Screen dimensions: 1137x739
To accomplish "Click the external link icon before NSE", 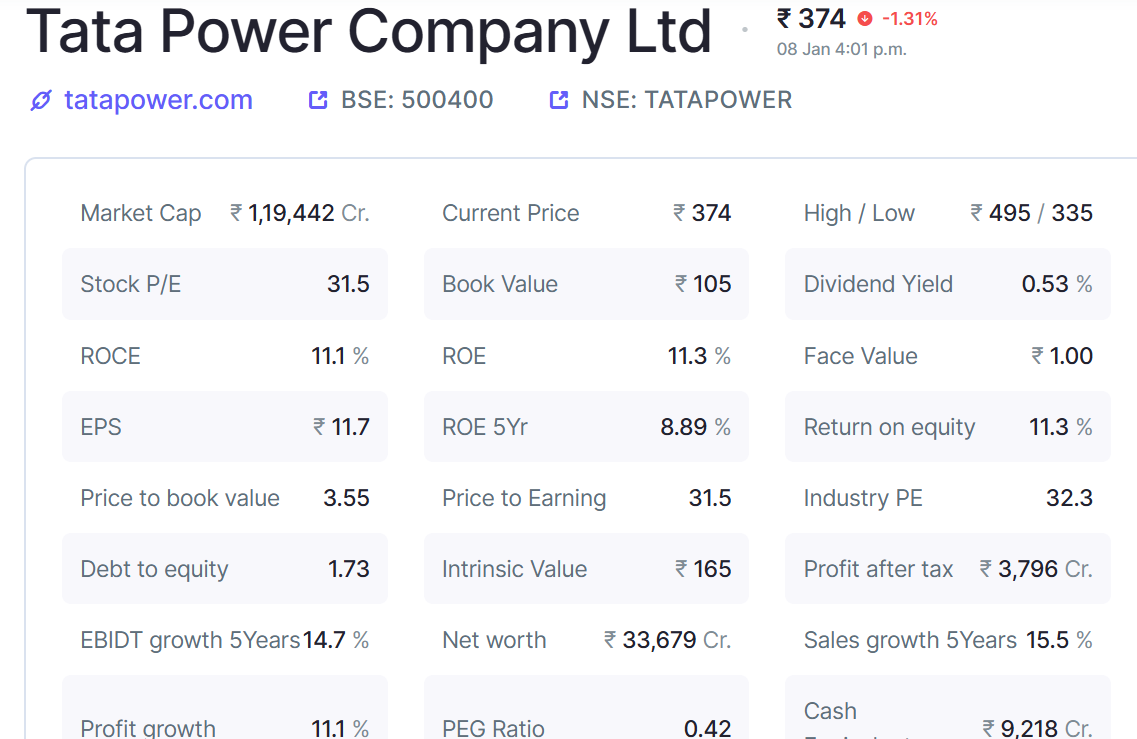I will pos(559,100).
